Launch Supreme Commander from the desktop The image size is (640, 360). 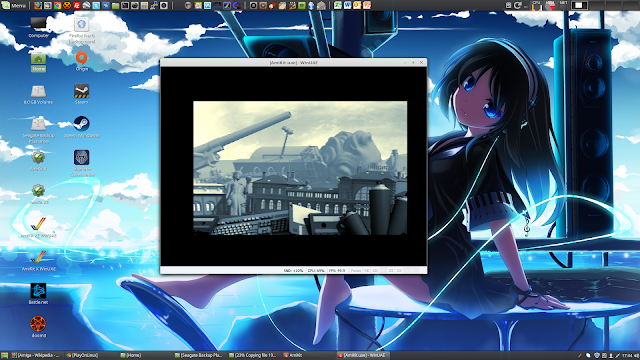tap(82, 163)
